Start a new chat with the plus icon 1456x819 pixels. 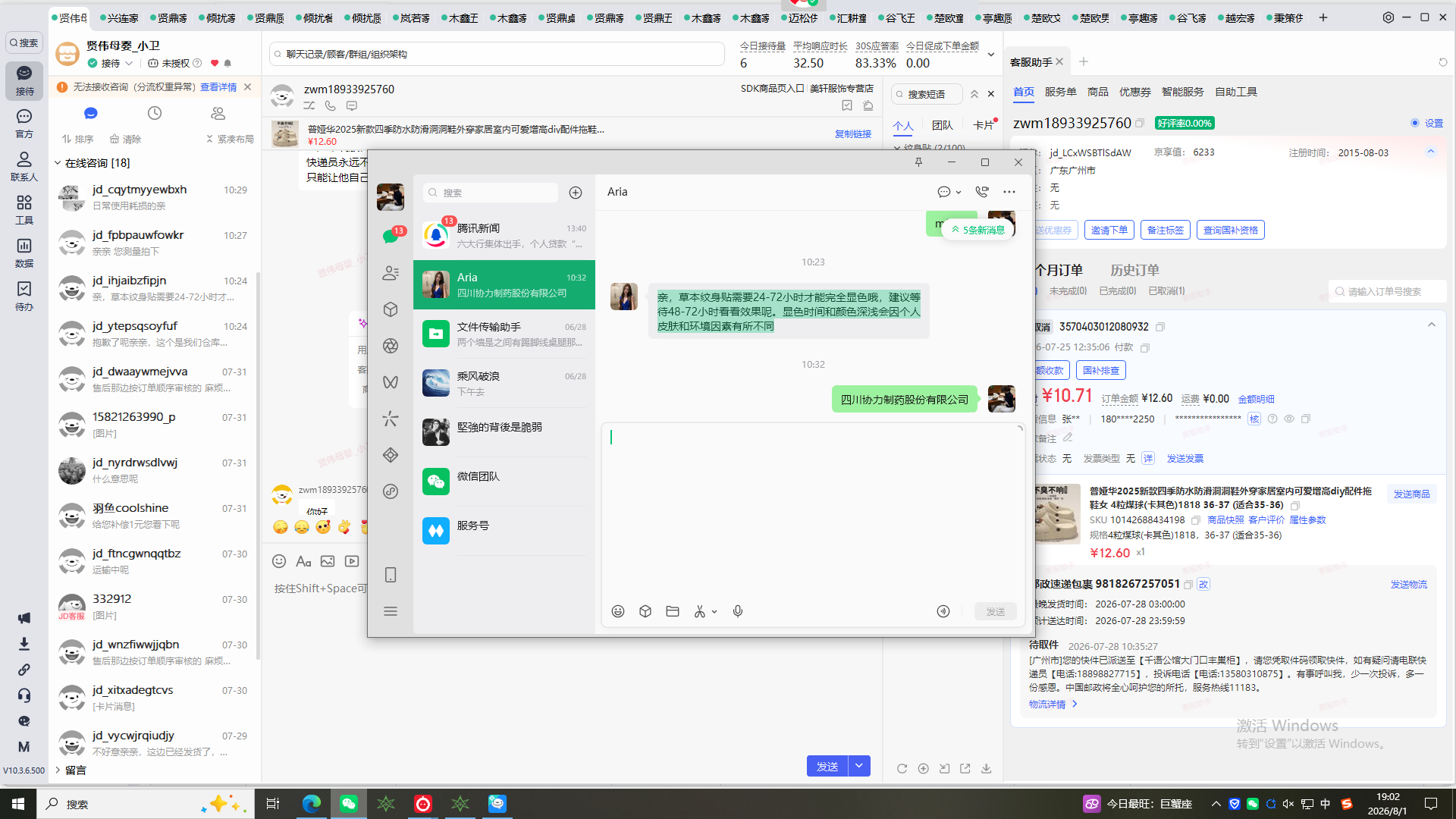(x=576, y=193)
